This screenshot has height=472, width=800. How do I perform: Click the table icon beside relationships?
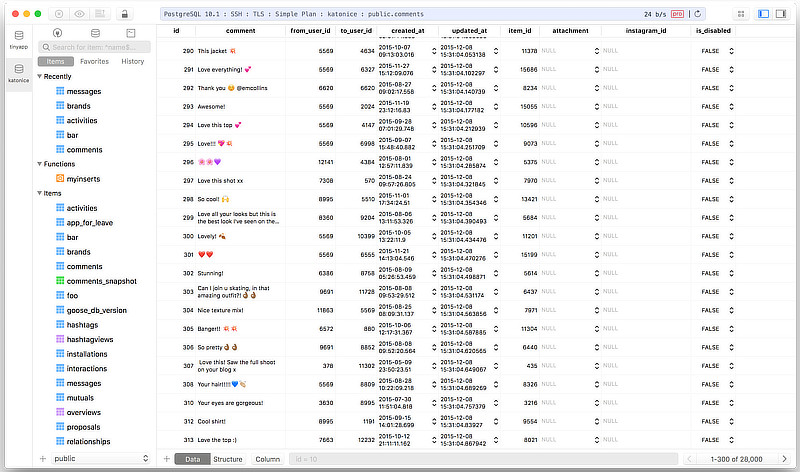60,441
